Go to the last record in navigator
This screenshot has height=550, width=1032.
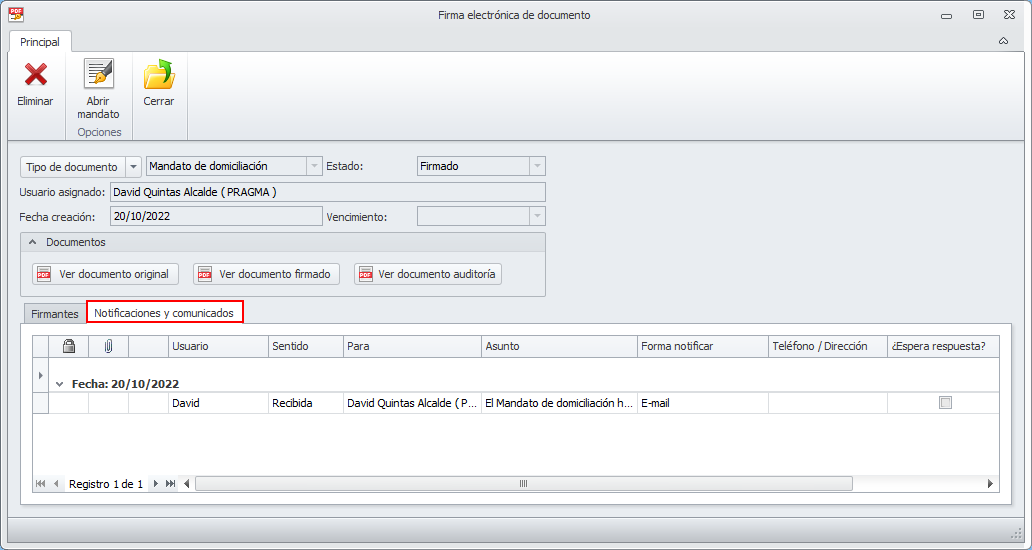(171, 483)
